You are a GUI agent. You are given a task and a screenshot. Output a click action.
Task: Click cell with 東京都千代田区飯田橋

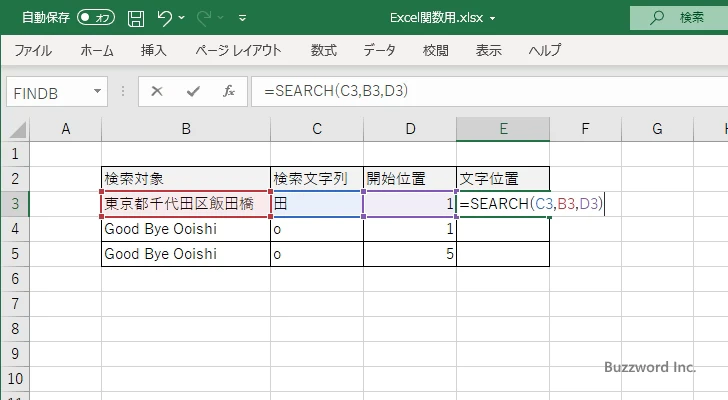pyautogui.click(x=186, y=204)
